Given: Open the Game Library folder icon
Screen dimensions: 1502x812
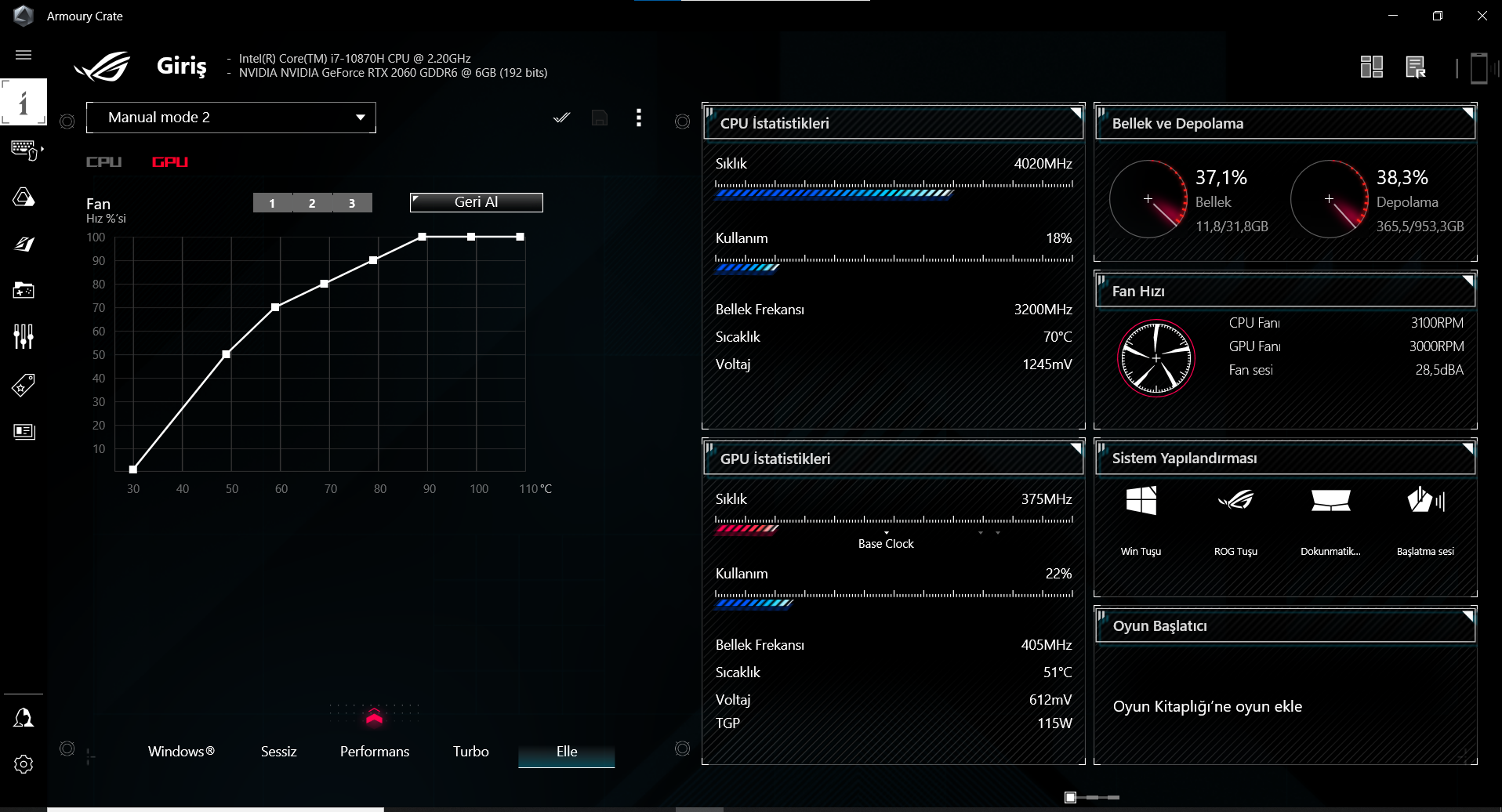Looking at the screenshot, I should pyautogui.click(x=24, y=290).
